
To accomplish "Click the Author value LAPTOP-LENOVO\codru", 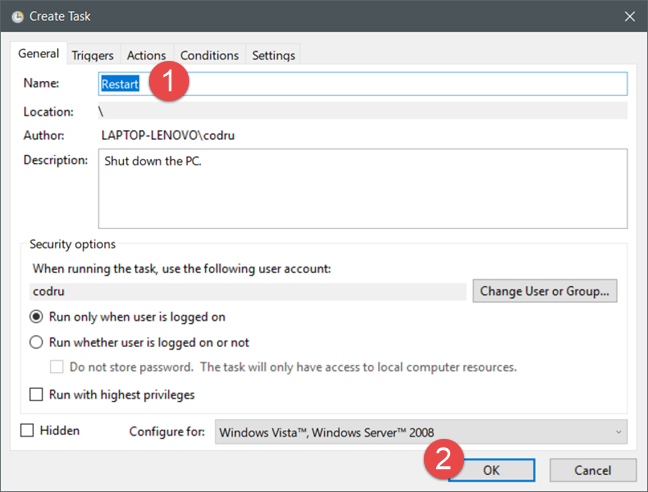I will [168, 135].
